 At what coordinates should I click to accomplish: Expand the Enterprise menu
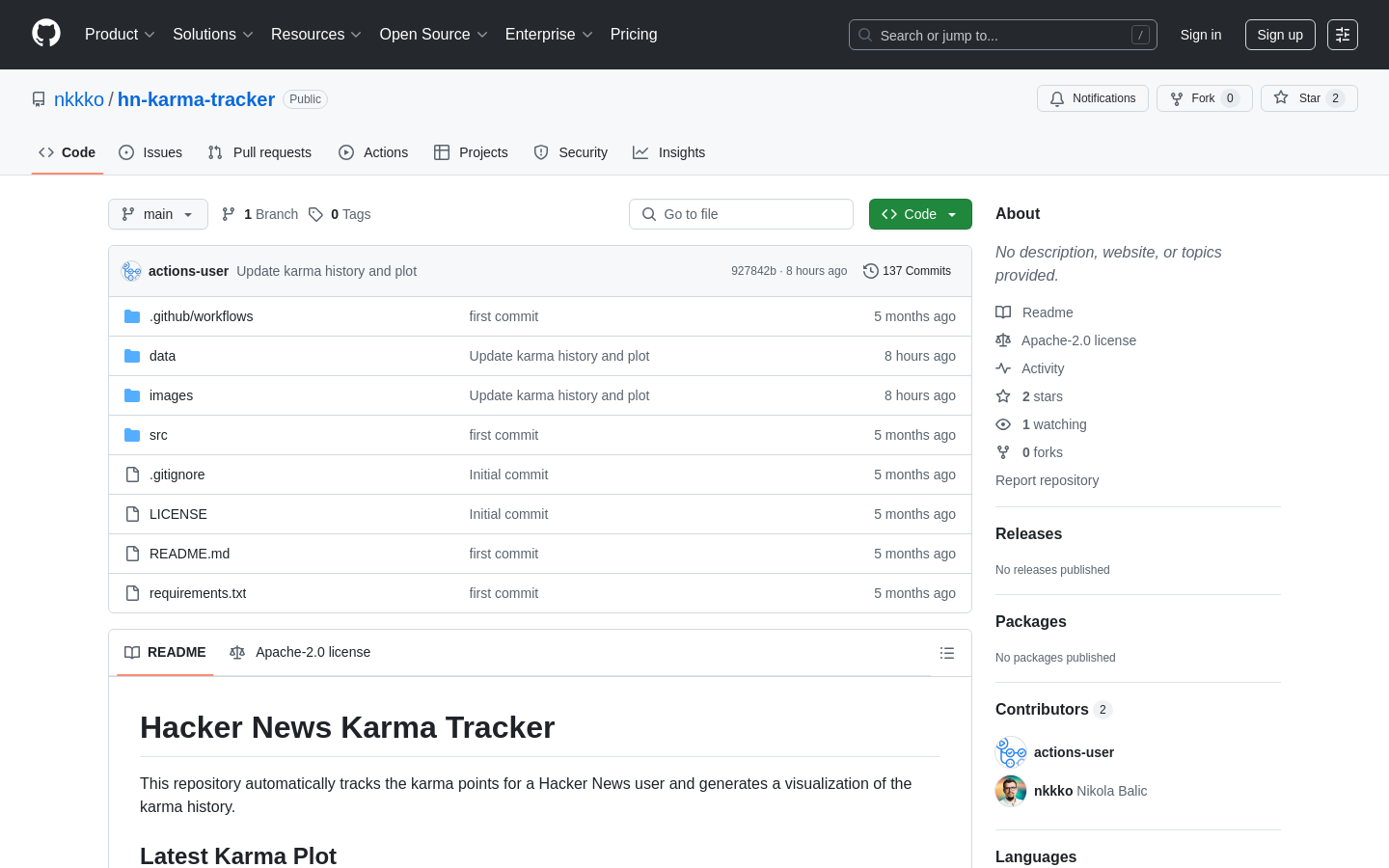tap(549, 35)
